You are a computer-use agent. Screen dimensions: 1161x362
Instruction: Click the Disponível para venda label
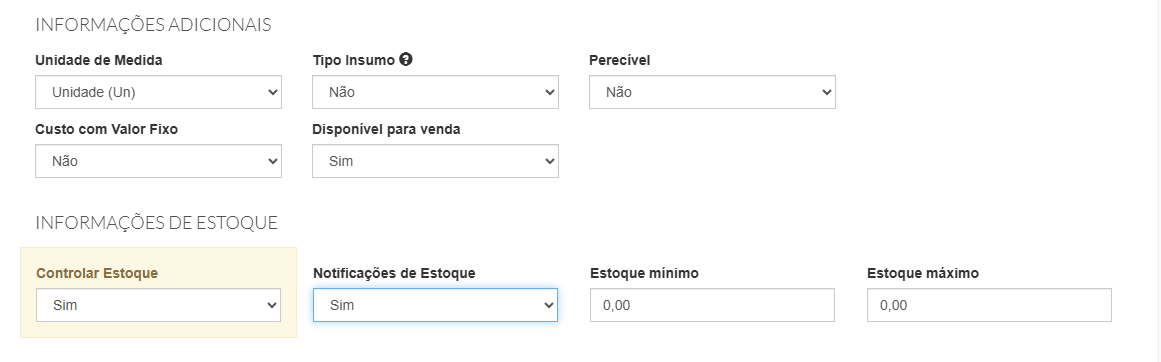387,130
